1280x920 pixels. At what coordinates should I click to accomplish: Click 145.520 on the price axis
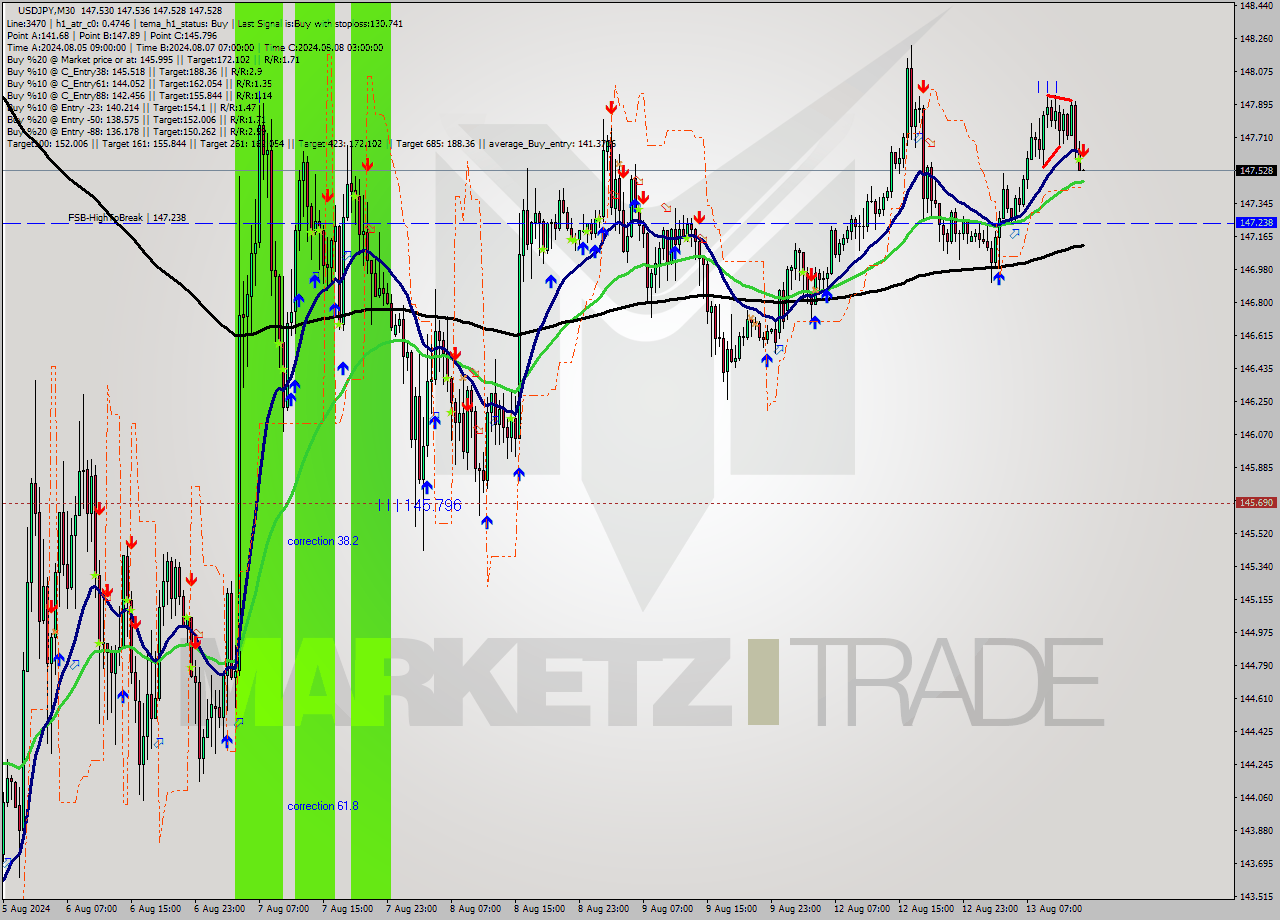1256,534
